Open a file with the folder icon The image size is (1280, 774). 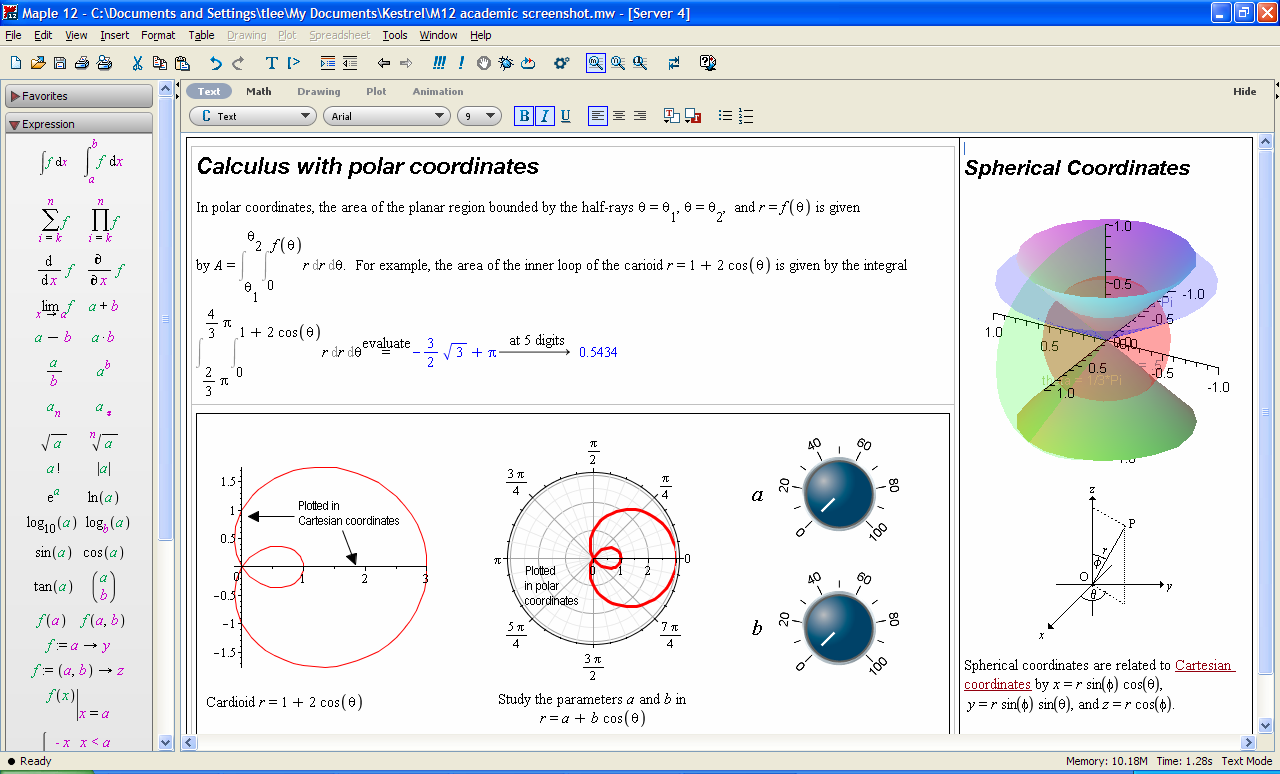click(38, 63)
